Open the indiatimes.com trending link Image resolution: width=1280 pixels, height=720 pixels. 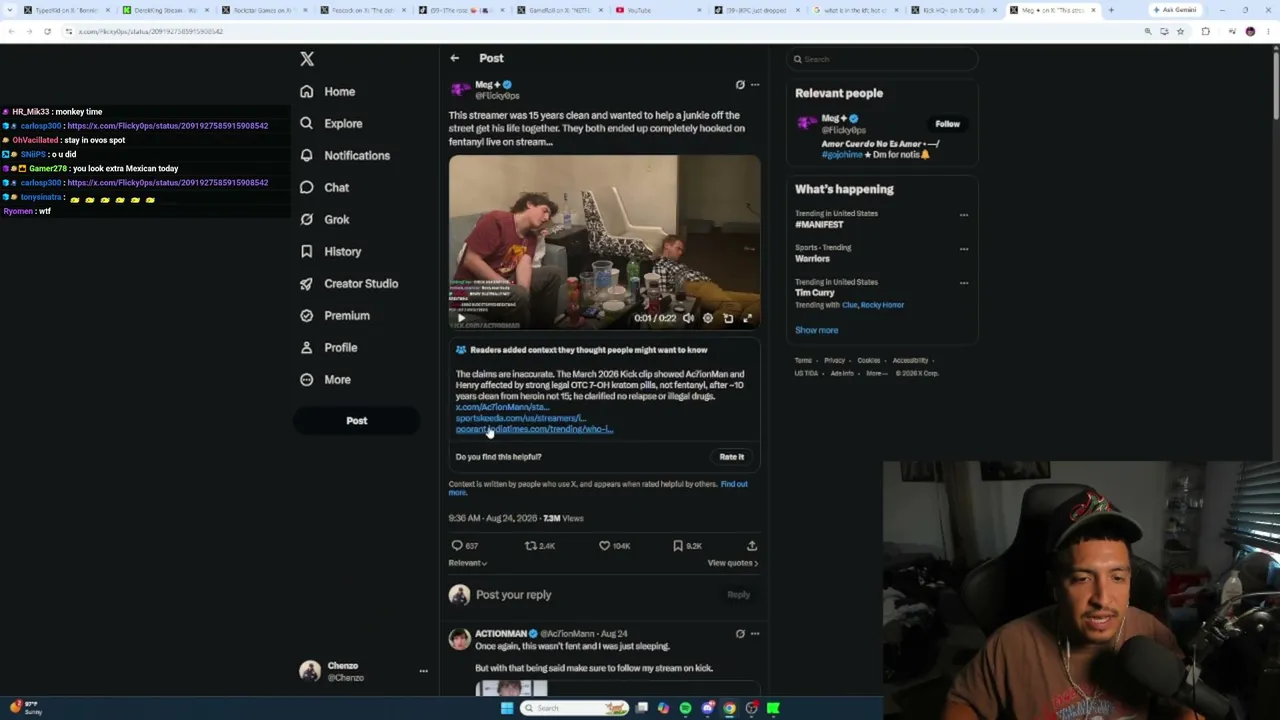tap(534, 429)
